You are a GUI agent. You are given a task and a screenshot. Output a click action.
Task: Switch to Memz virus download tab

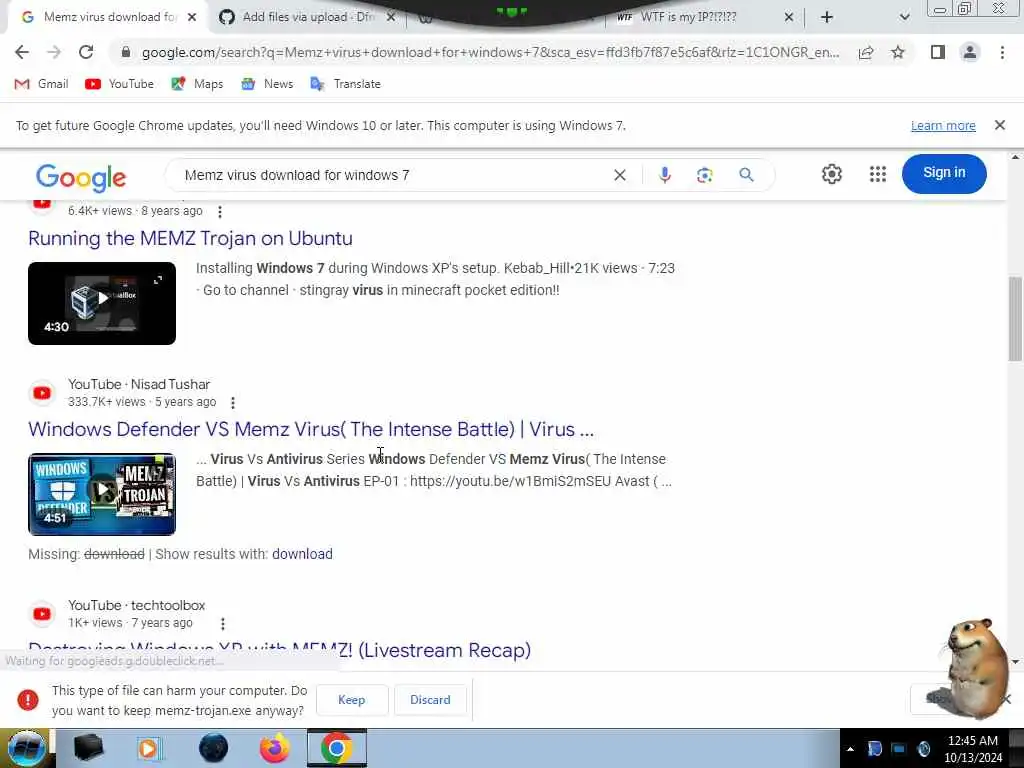(x=108, y=17)
